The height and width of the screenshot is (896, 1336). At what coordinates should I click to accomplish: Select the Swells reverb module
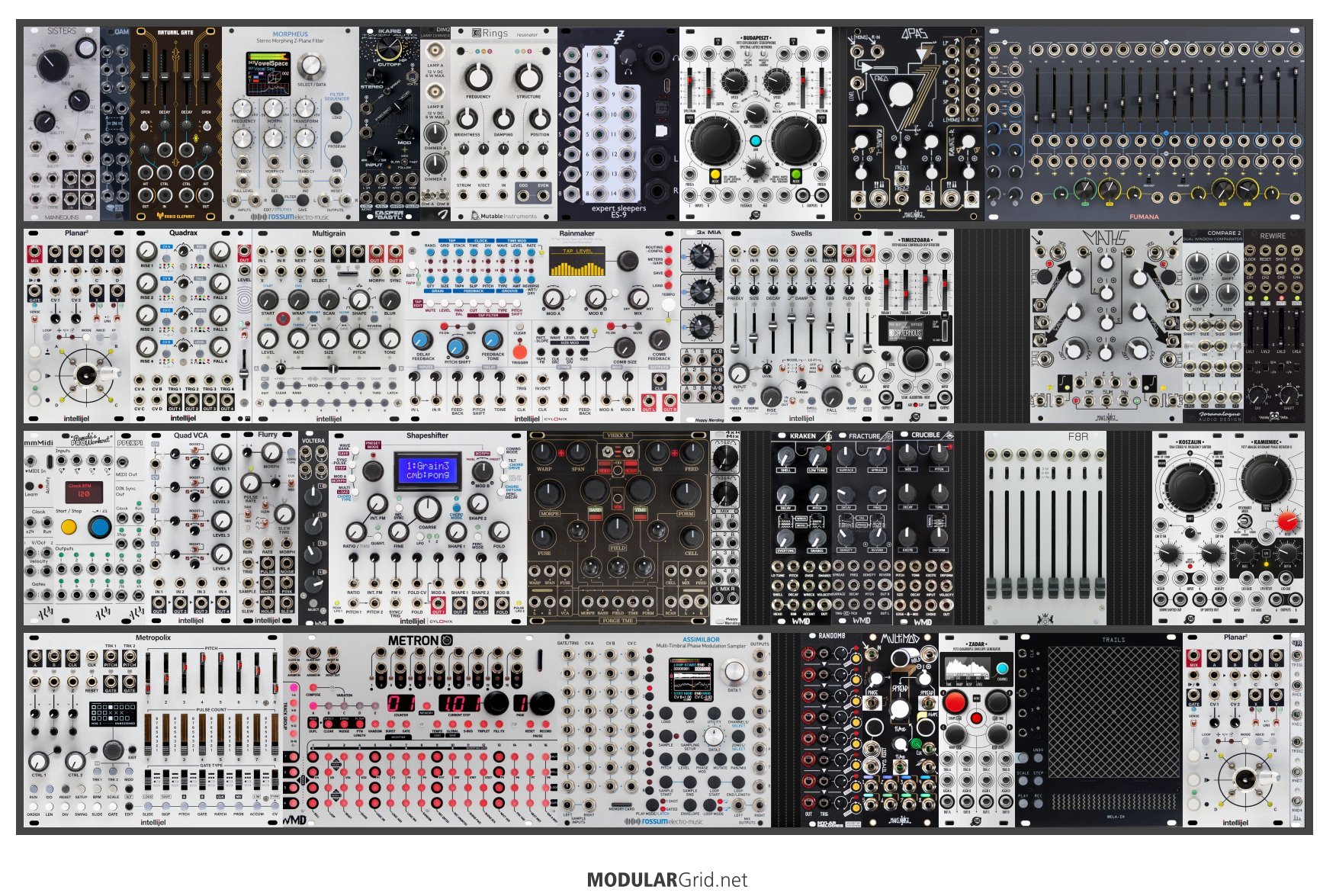pyautogui.click(x=801, y=326)
